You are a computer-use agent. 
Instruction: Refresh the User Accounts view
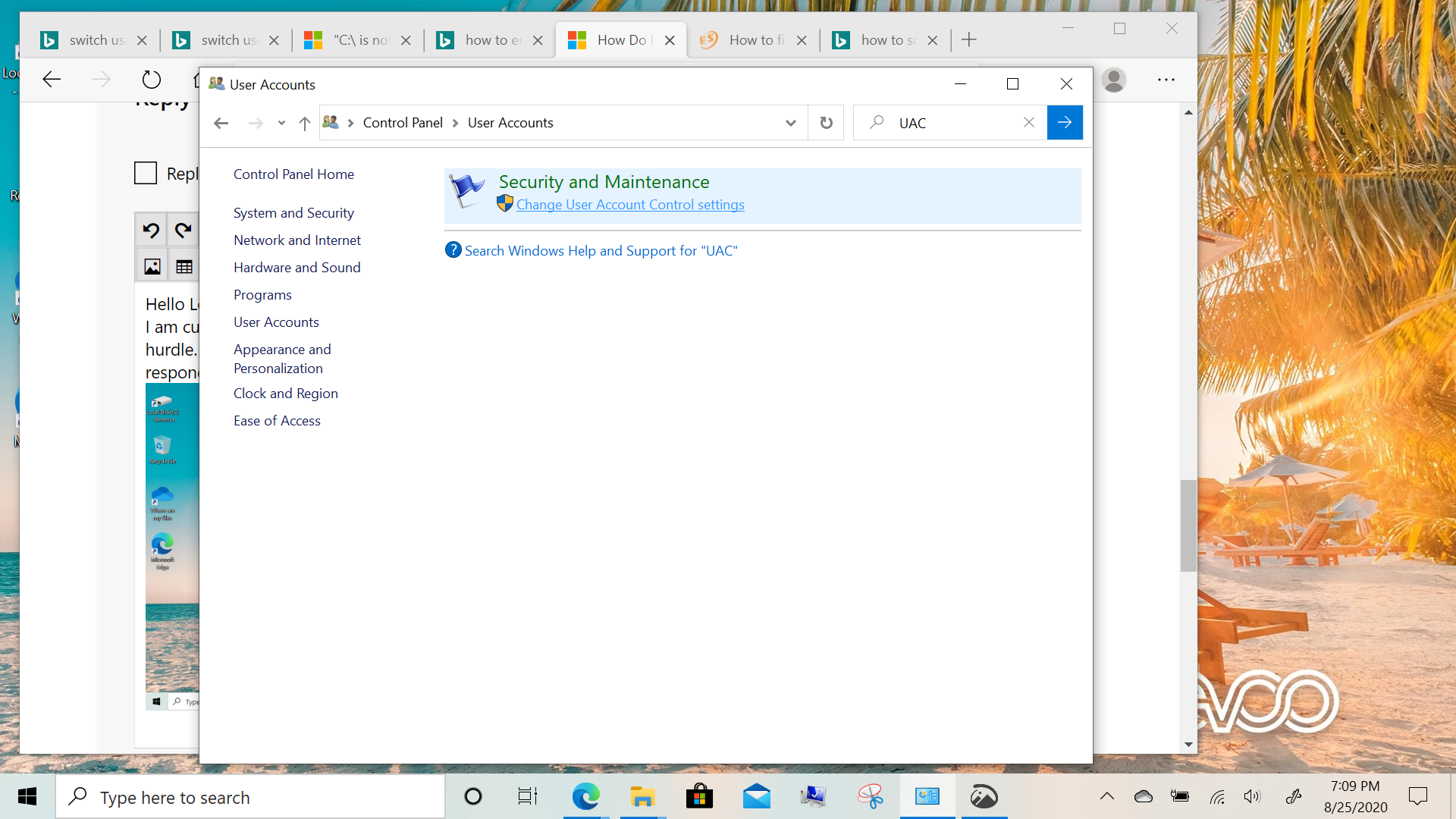coord(826,122)
